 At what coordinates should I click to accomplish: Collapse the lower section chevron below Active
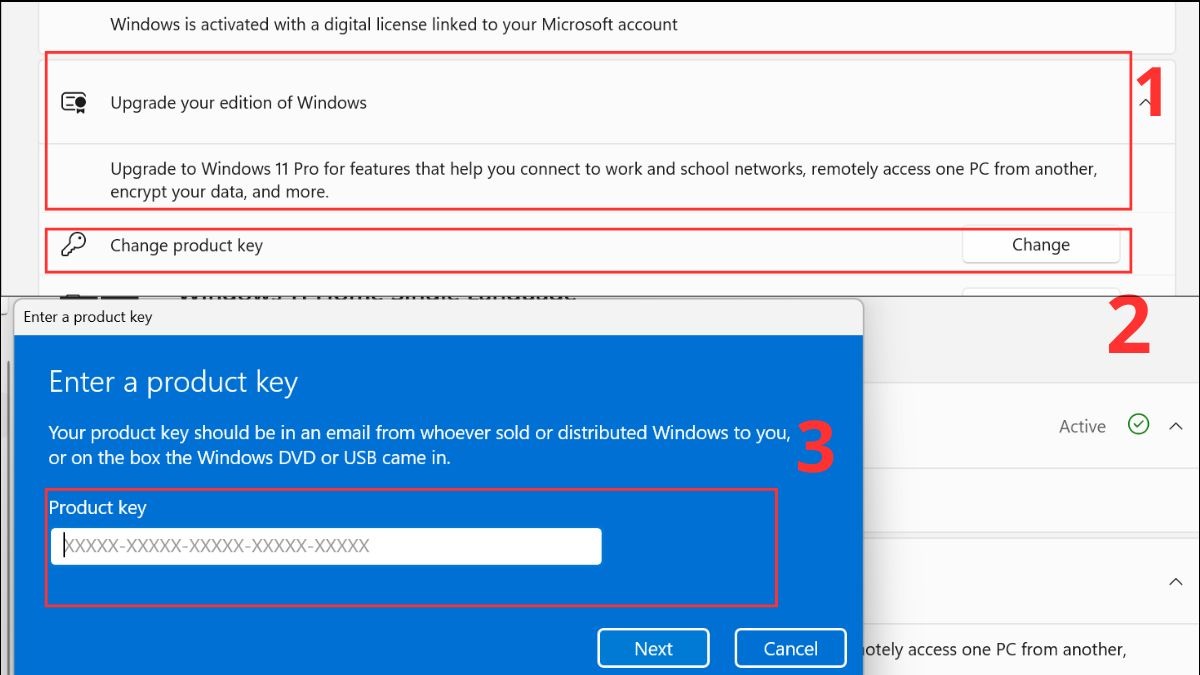tap(1175, 581)
